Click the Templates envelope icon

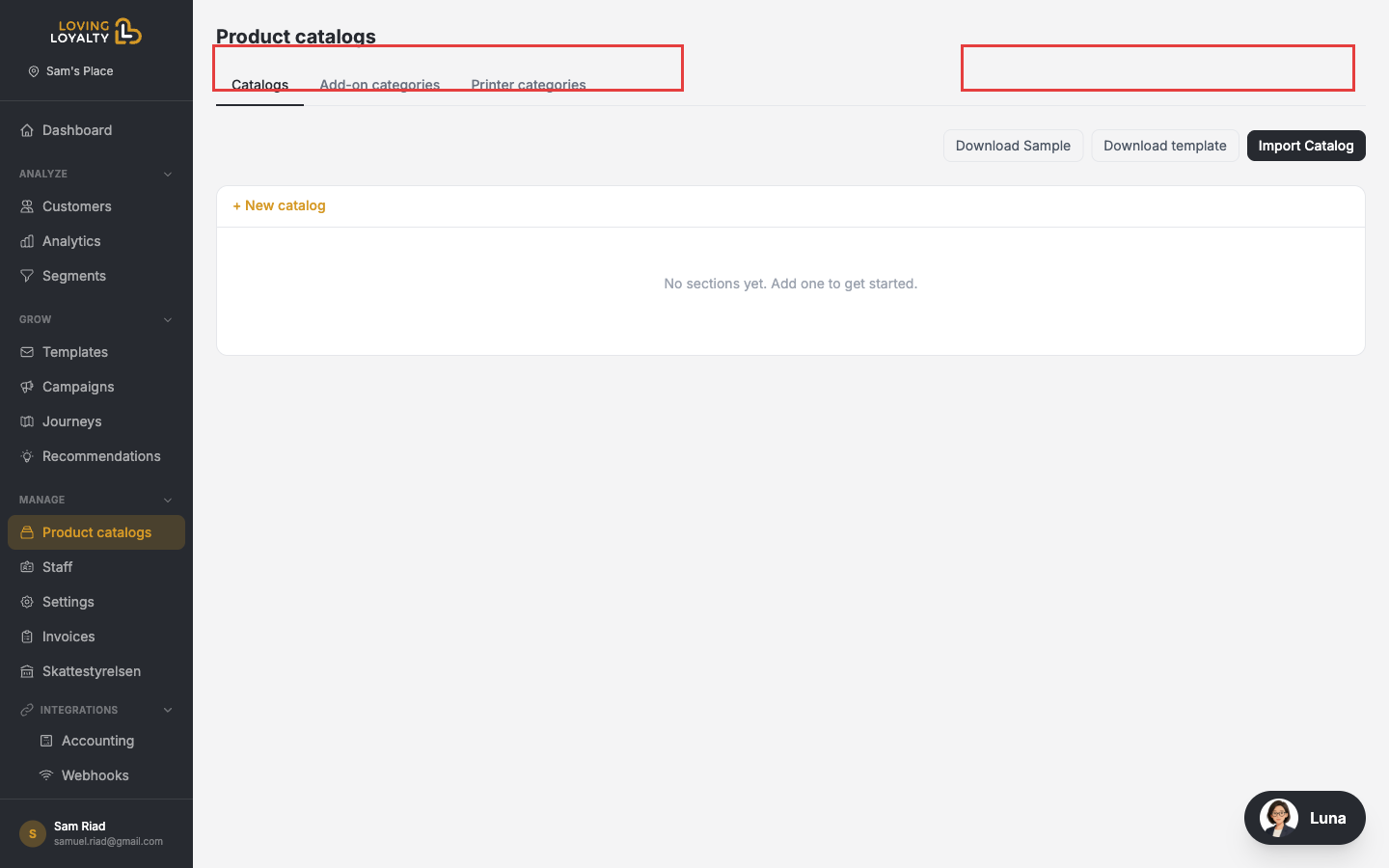(x=27, y=352)
